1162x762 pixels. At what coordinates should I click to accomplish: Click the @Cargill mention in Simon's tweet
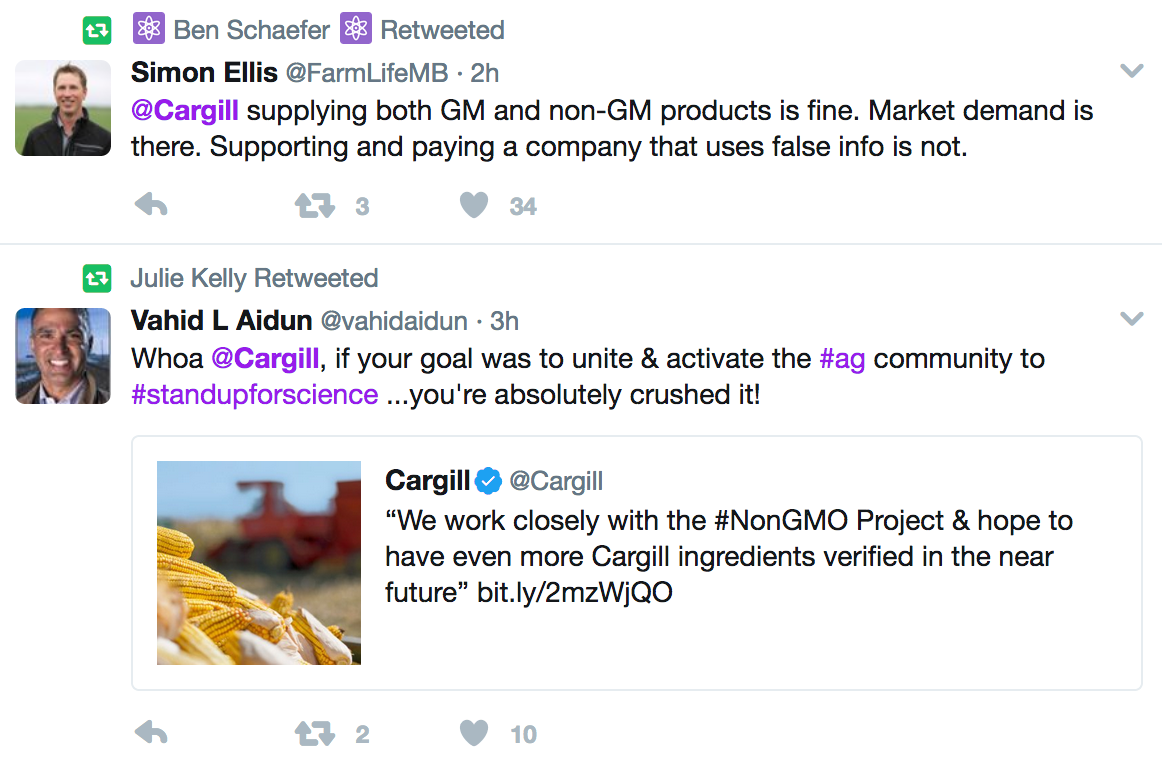pyautogui.click(x=188, y=110)
